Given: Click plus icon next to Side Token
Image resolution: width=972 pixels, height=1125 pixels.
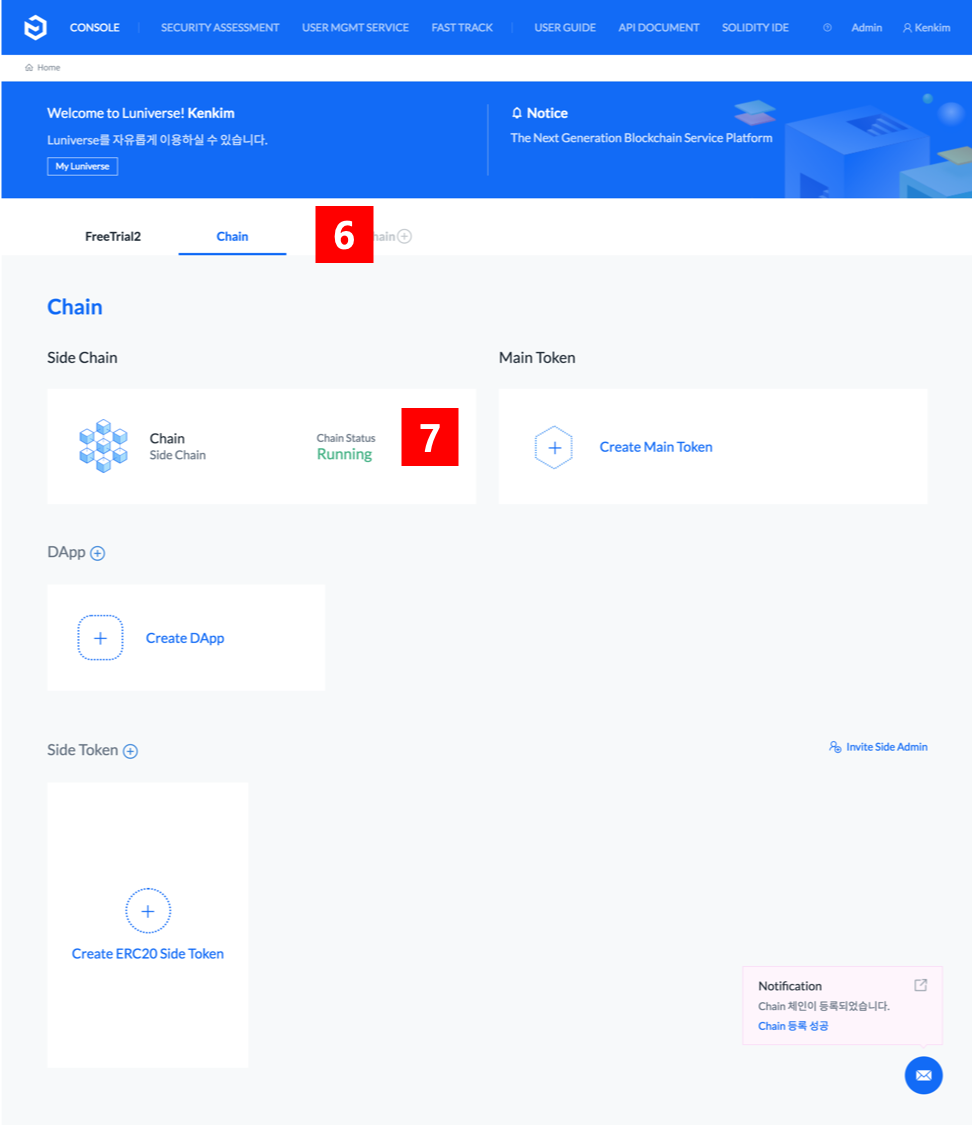Looking at the screenshot, I should click(x=131, y=751).
